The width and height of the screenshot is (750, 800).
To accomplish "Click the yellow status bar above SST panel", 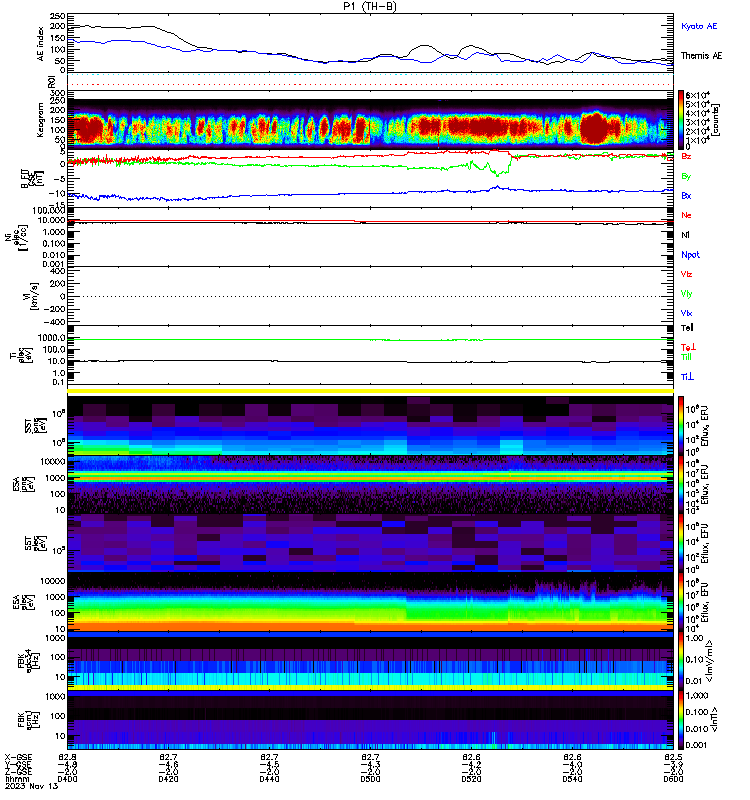I will click(370, 391).
